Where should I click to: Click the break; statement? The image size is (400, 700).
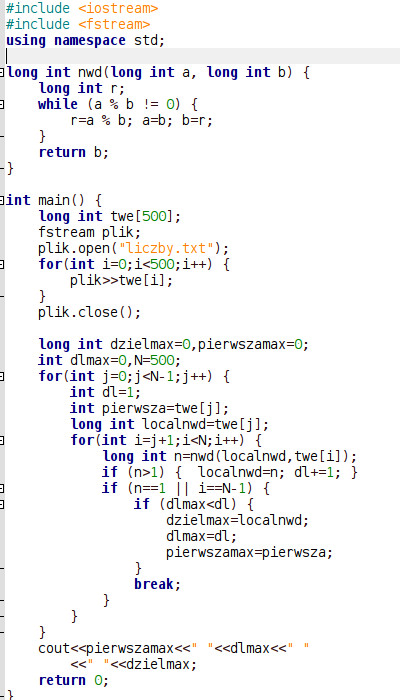[158, 584]
